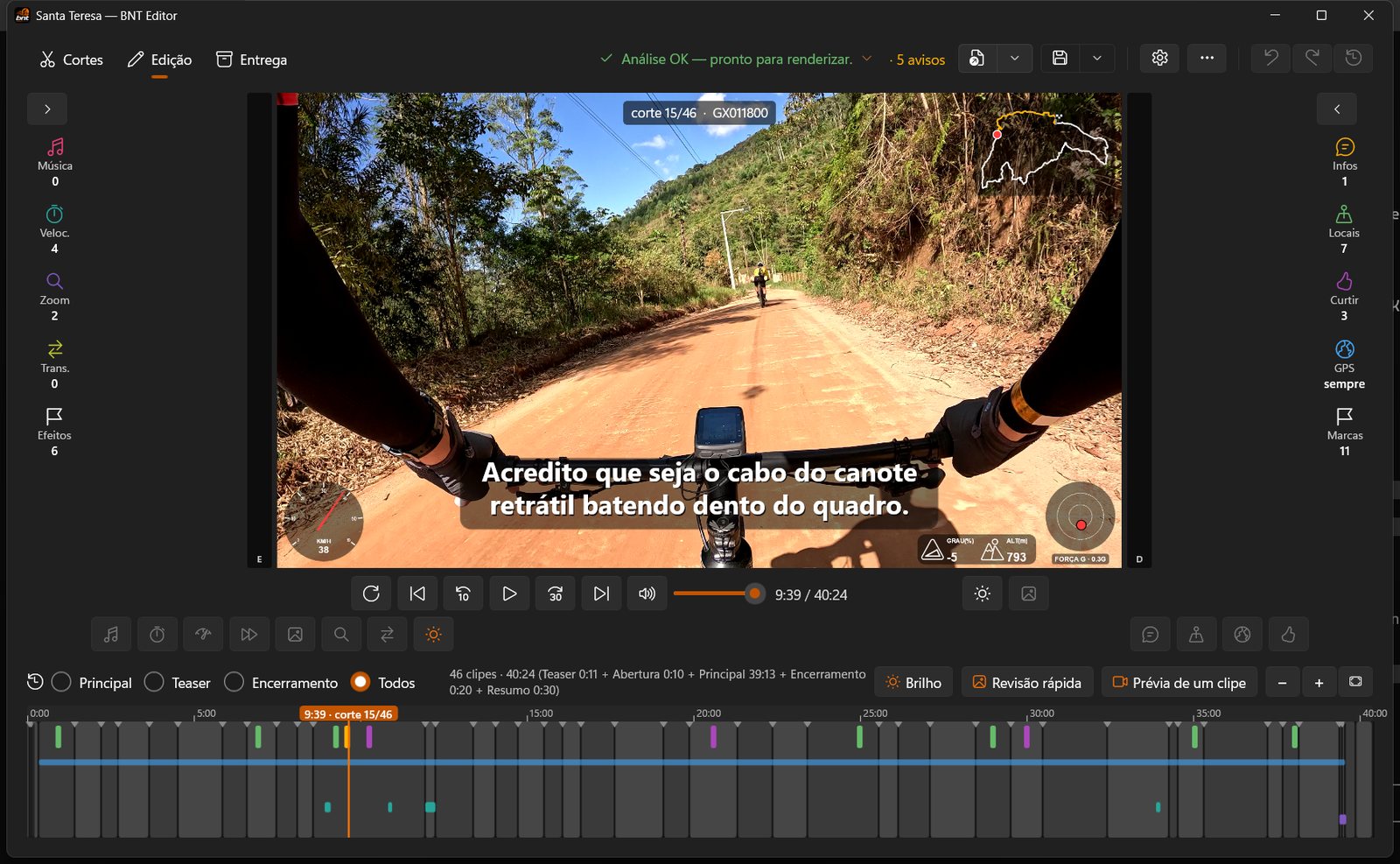The image size is (1400, 864).
Task: Click the export file icon in top toolbar
Action: (977, 59)
